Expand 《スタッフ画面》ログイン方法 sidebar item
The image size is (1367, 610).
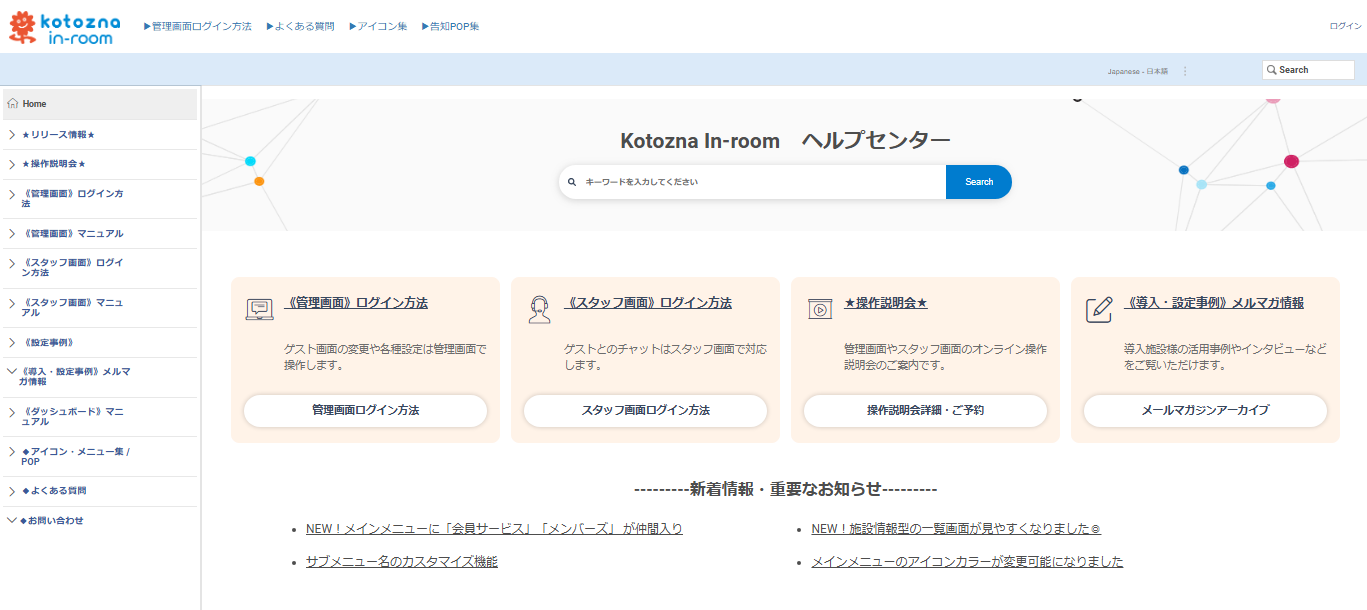click(x=11, y=263)
